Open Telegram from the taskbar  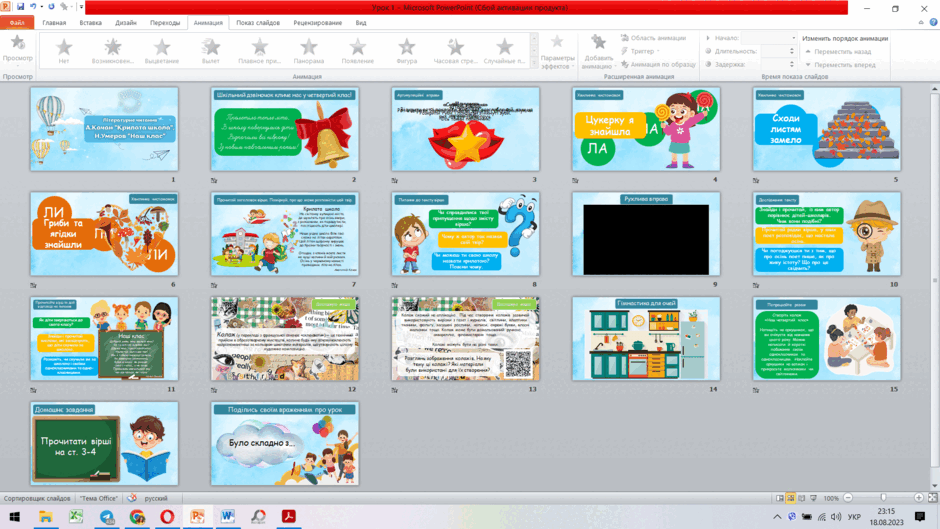coord(107,516)
